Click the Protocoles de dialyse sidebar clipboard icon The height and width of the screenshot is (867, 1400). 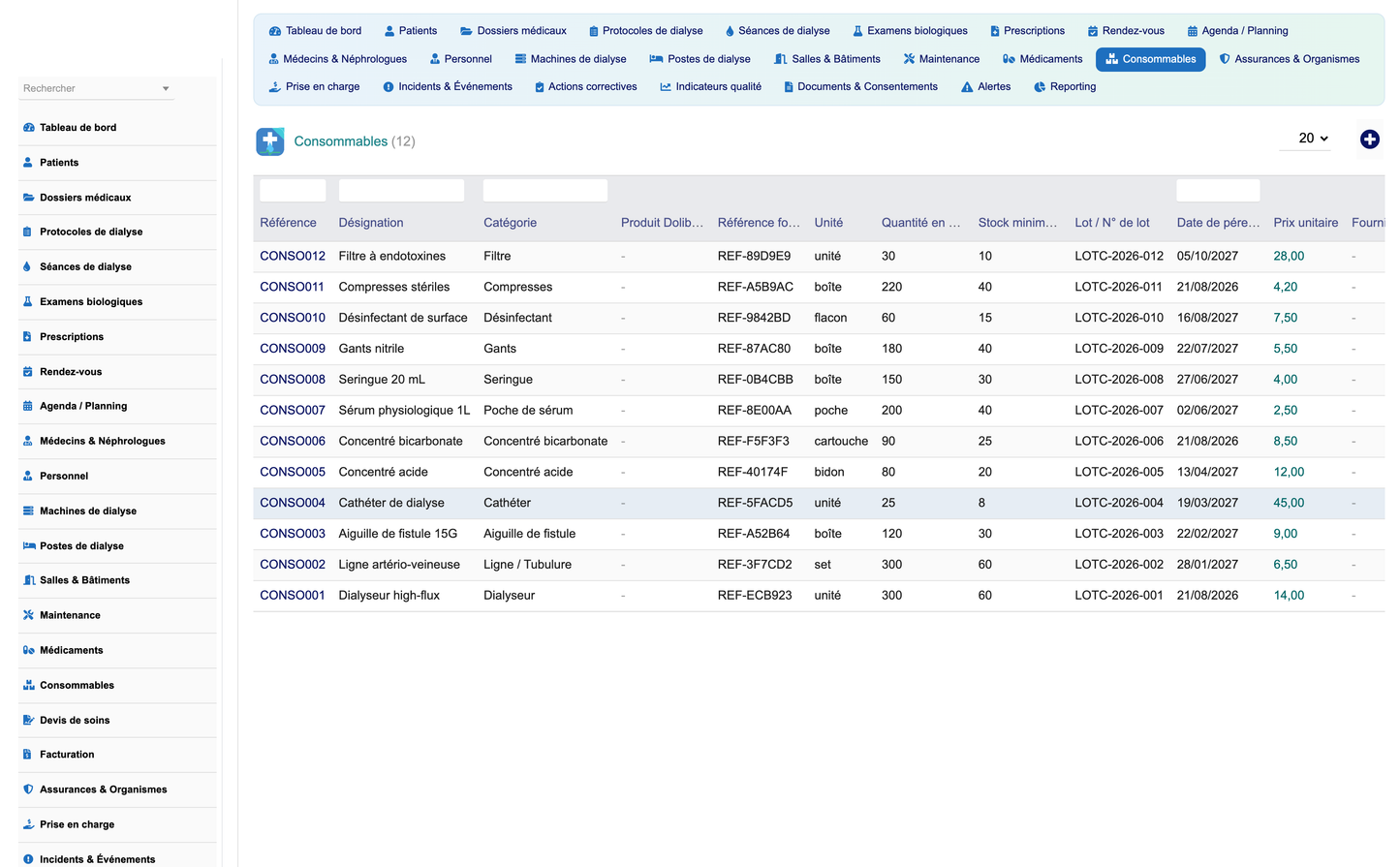pyautogui.click(x=28, y=232)
